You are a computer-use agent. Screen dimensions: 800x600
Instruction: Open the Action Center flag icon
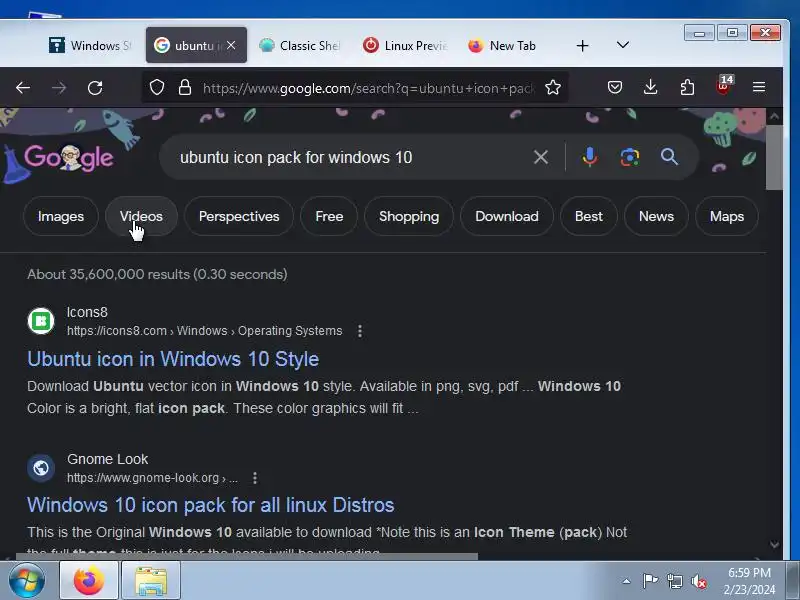(649, 581)
